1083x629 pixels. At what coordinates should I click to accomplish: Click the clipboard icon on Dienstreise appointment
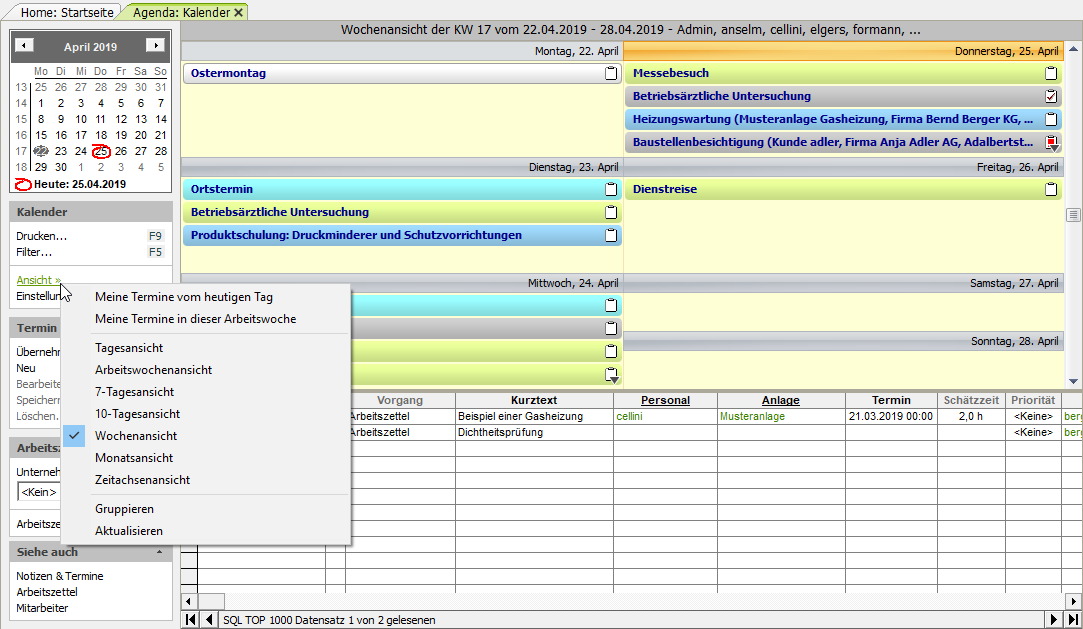coord(1050,189)
